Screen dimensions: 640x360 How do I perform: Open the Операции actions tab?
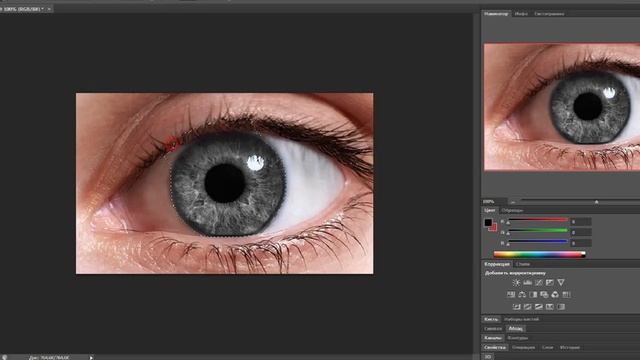(x=523, y=347)
